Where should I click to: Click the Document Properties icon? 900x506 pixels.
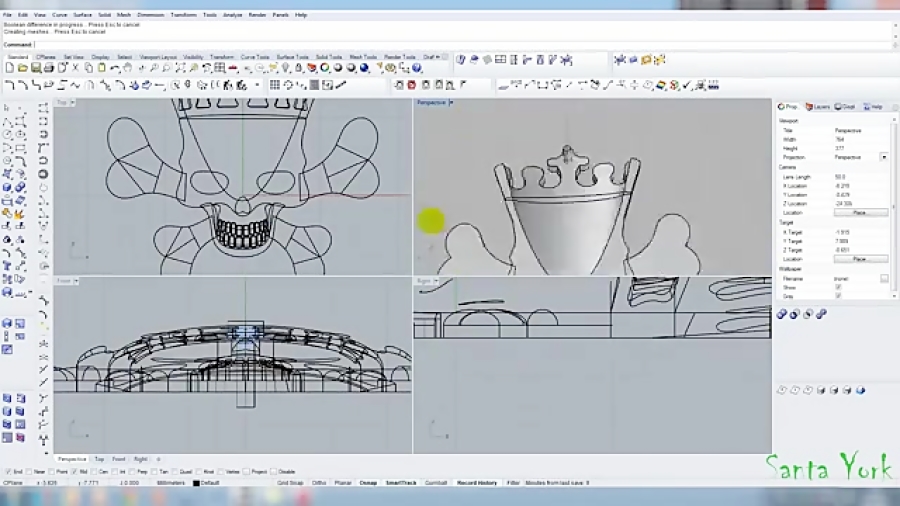(x=62, y=68)
